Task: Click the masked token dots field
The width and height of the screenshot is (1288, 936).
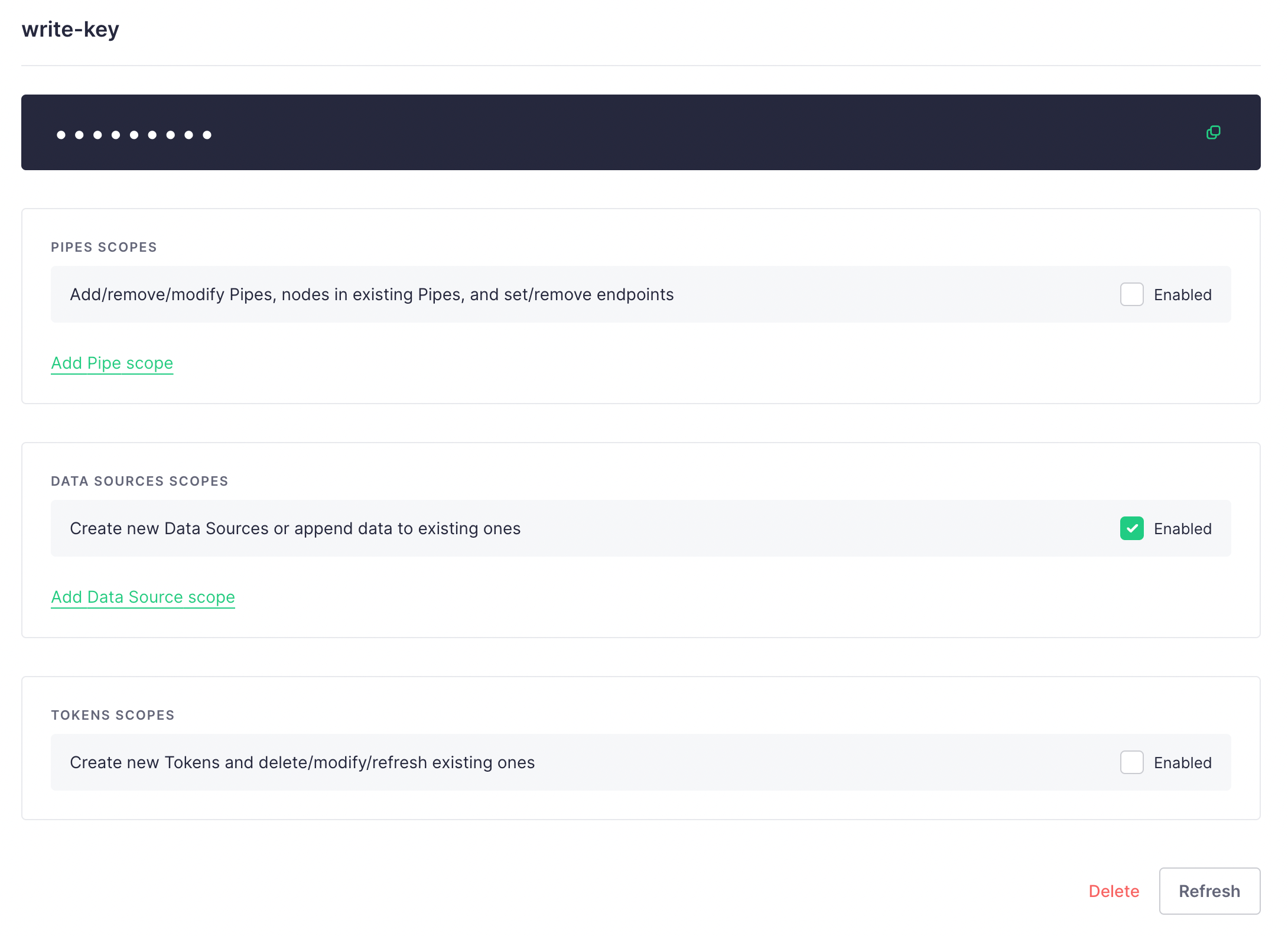Action: coord(134,135)
